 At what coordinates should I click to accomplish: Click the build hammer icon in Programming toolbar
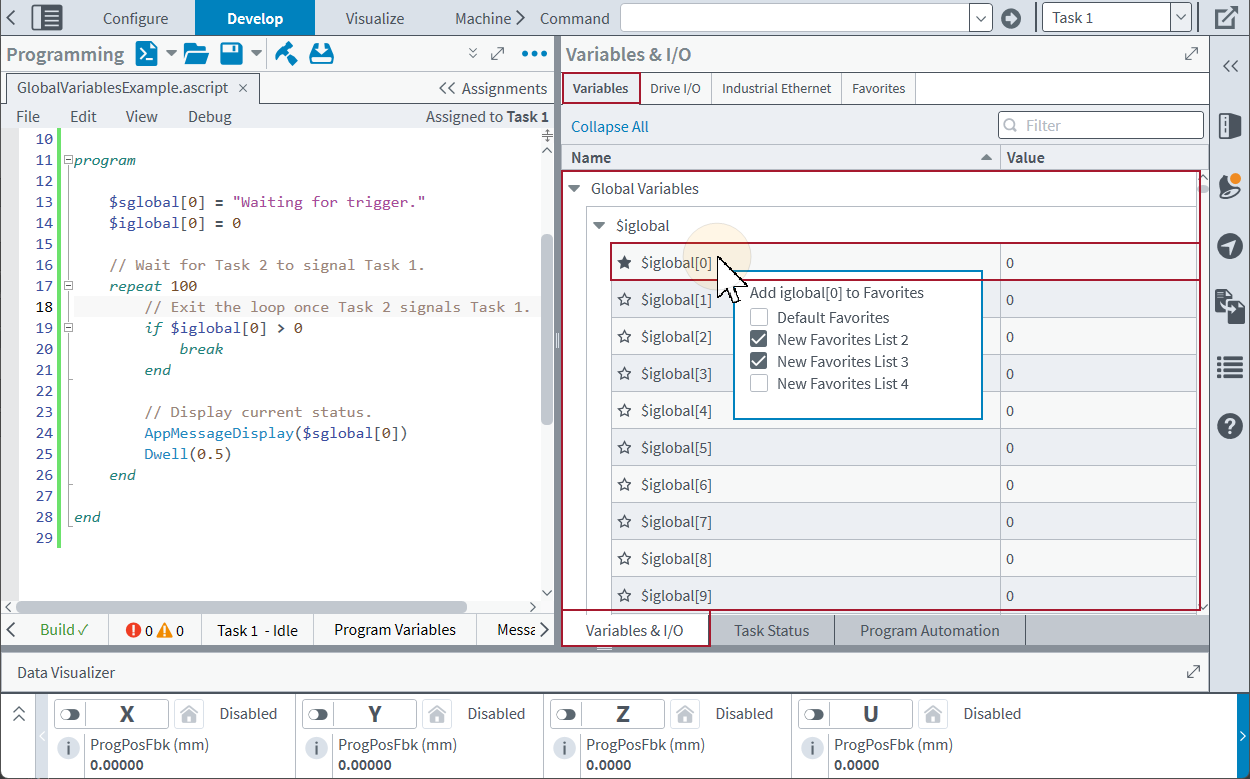(x=286, y=54)
